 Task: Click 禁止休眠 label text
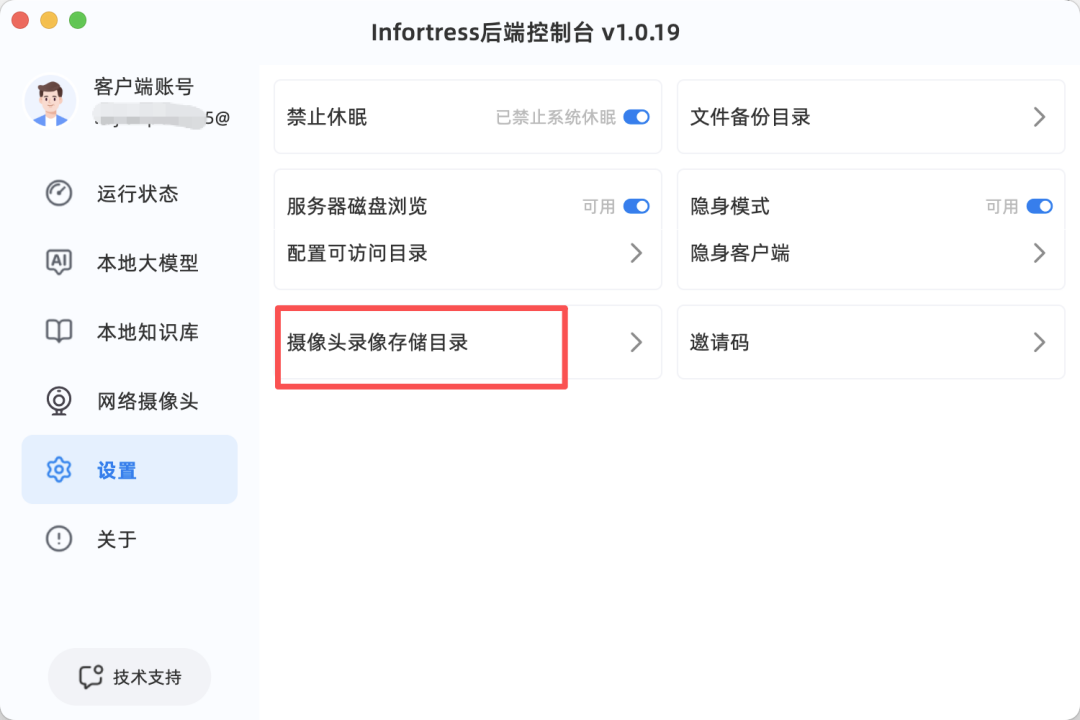click(x=326, y=117)
